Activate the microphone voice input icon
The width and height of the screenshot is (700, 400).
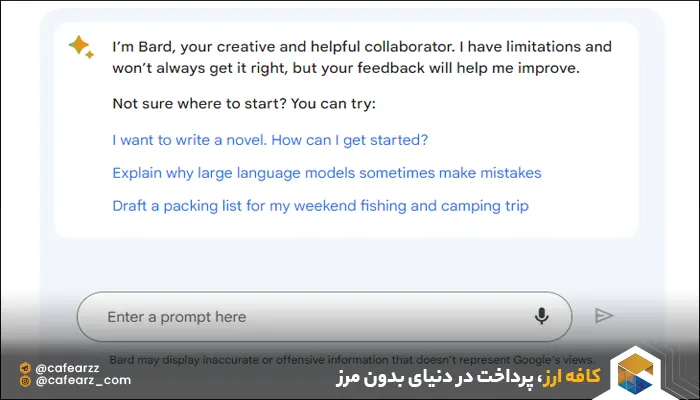click(541, 316)
